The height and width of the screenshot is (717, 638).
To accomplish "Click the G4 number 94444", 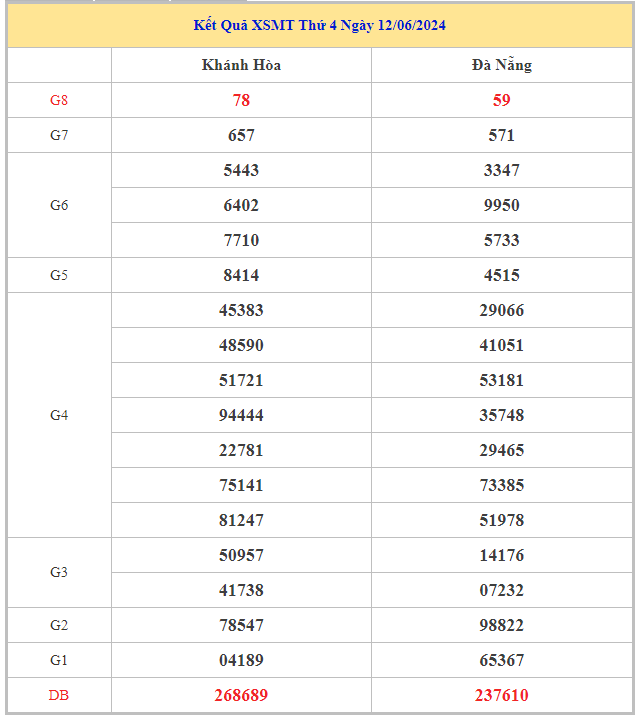I will point(241,415).
